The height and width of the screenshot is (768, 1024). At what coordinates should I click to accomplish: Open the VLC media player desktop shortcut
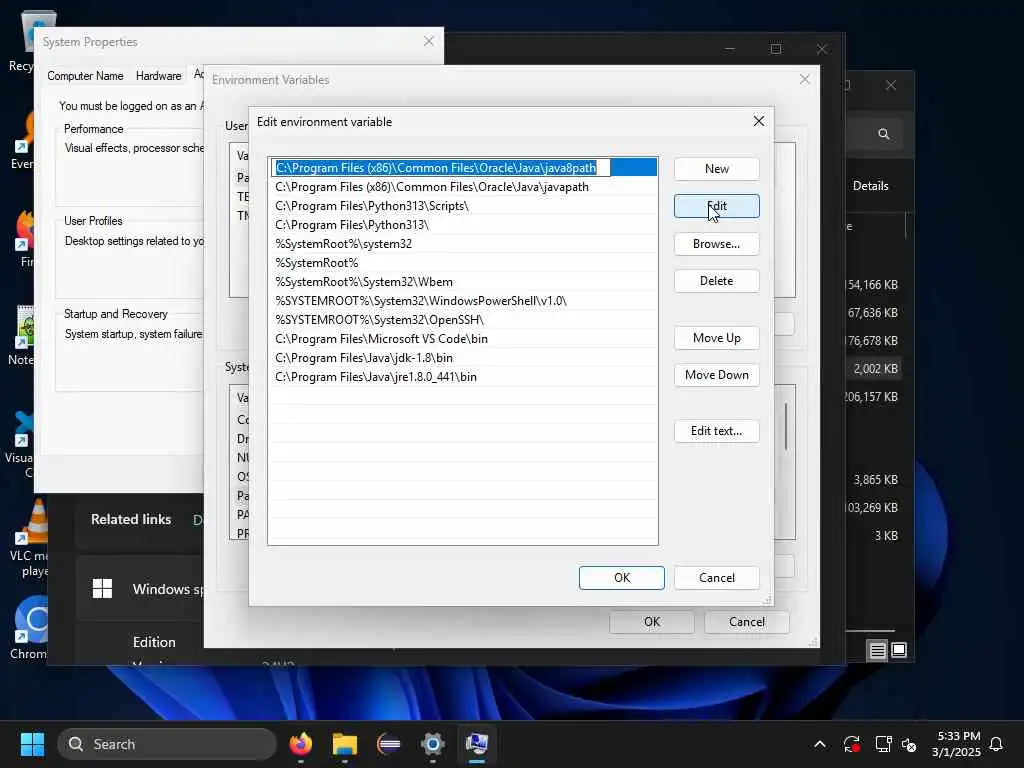[x=29, y=539]
